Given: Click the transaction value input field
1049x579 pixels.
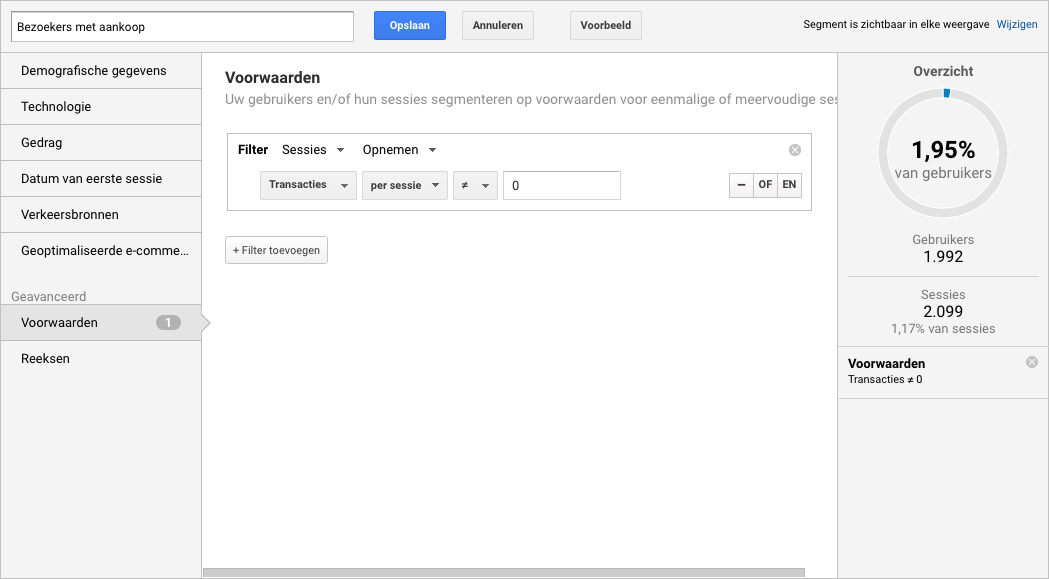Looking at the screenshot, I should tap(561, 186).
